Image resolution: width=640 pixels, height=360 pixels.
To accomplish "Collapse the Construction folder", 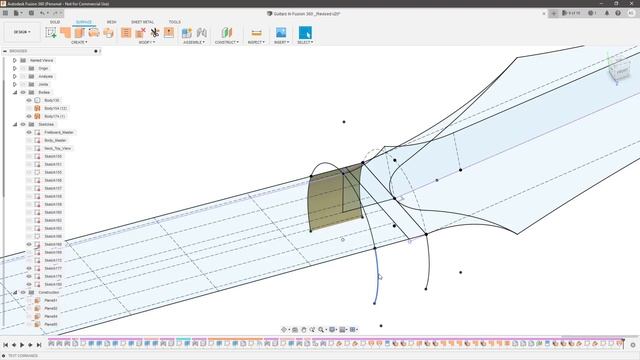I will pos(15,292).
